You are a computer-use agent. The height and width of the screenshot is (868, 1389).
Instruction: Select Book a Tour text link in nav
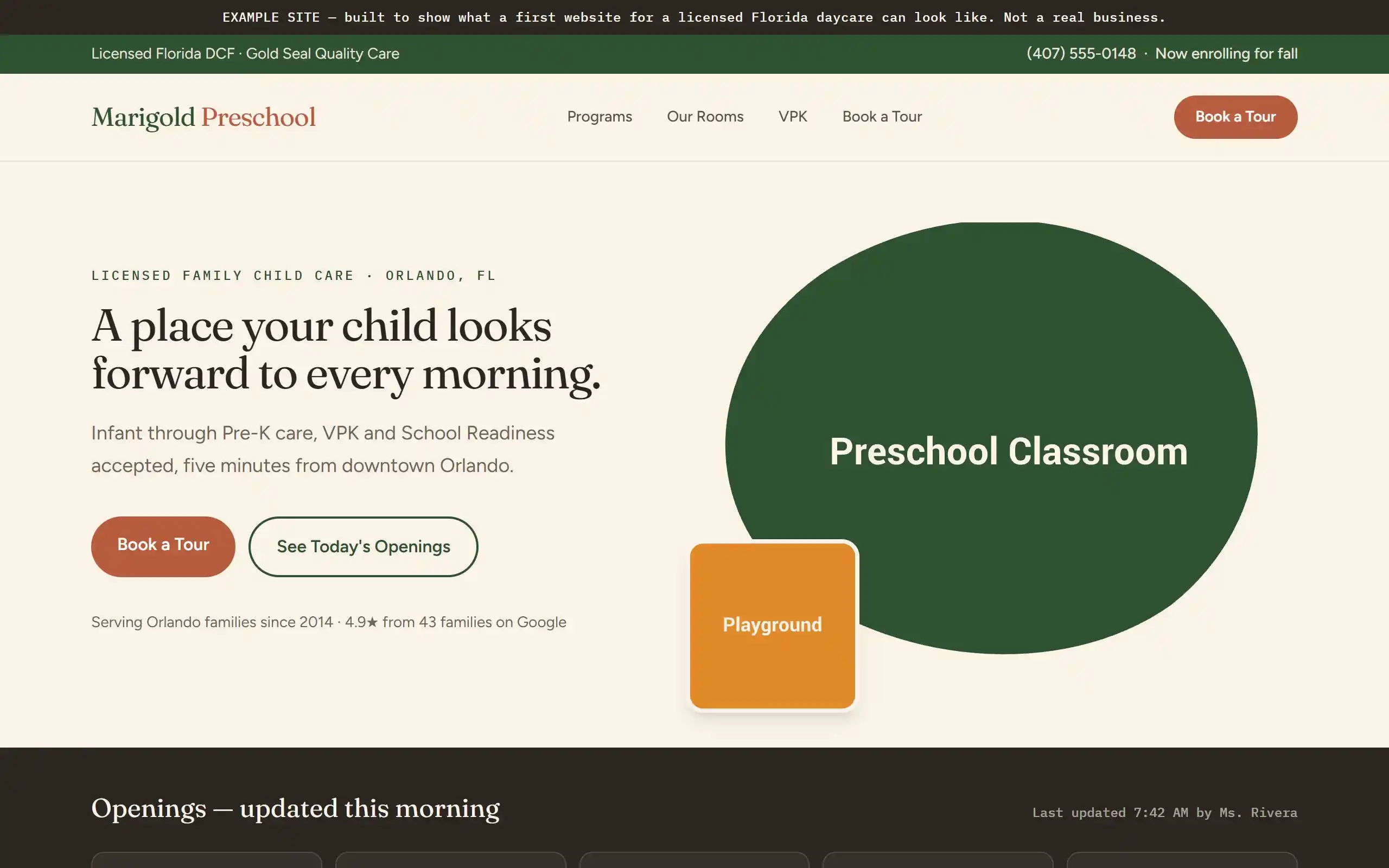[882, 117]
